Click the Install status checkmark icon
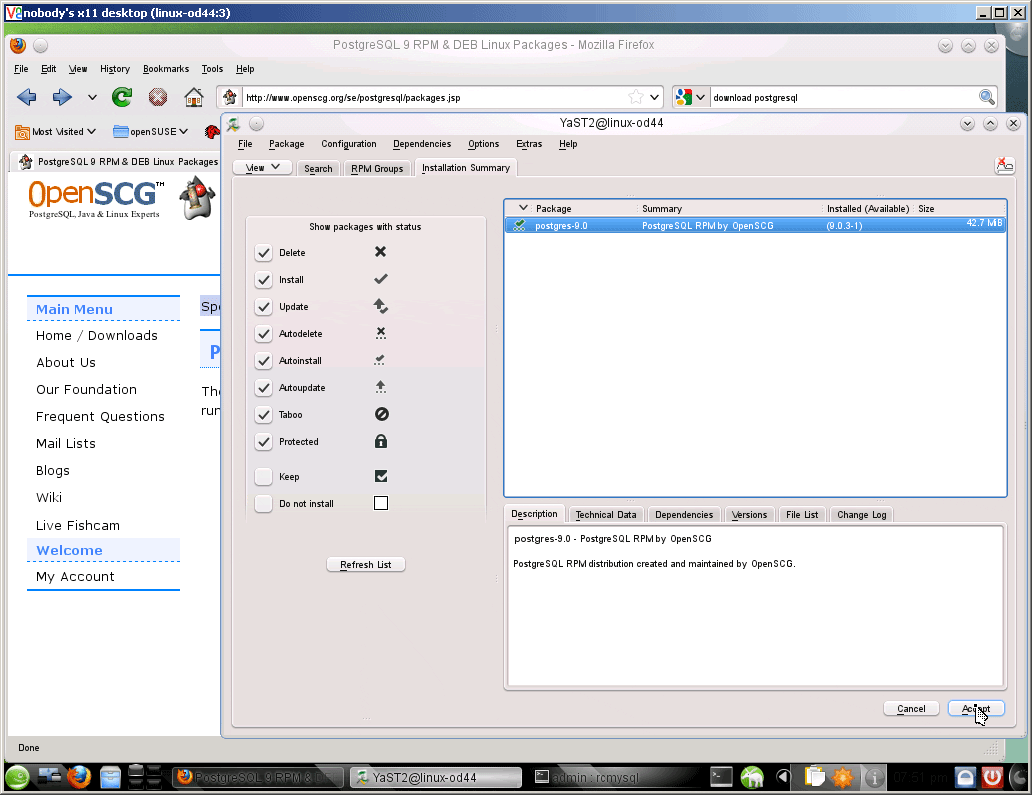Viewport: 1032px width, 795px height. [x=380, y=279]
